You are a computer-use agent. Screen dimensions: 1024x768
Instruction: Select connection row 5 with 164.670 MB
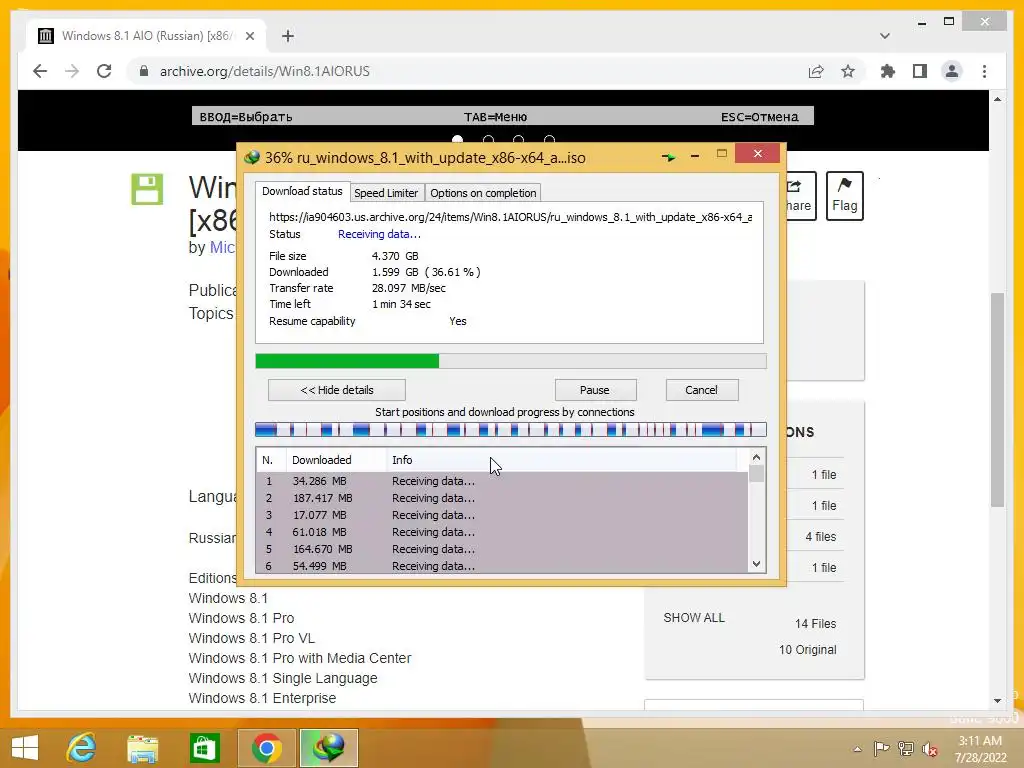pyautogui.click(x=502, y=549)
